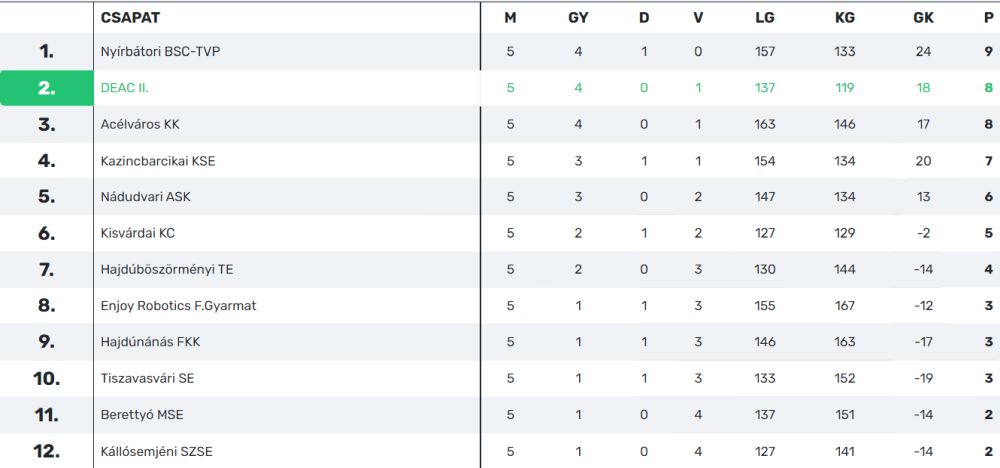Open Berettyó MSE team entry
Screen dimensions: 1000x468
[142, 415]
